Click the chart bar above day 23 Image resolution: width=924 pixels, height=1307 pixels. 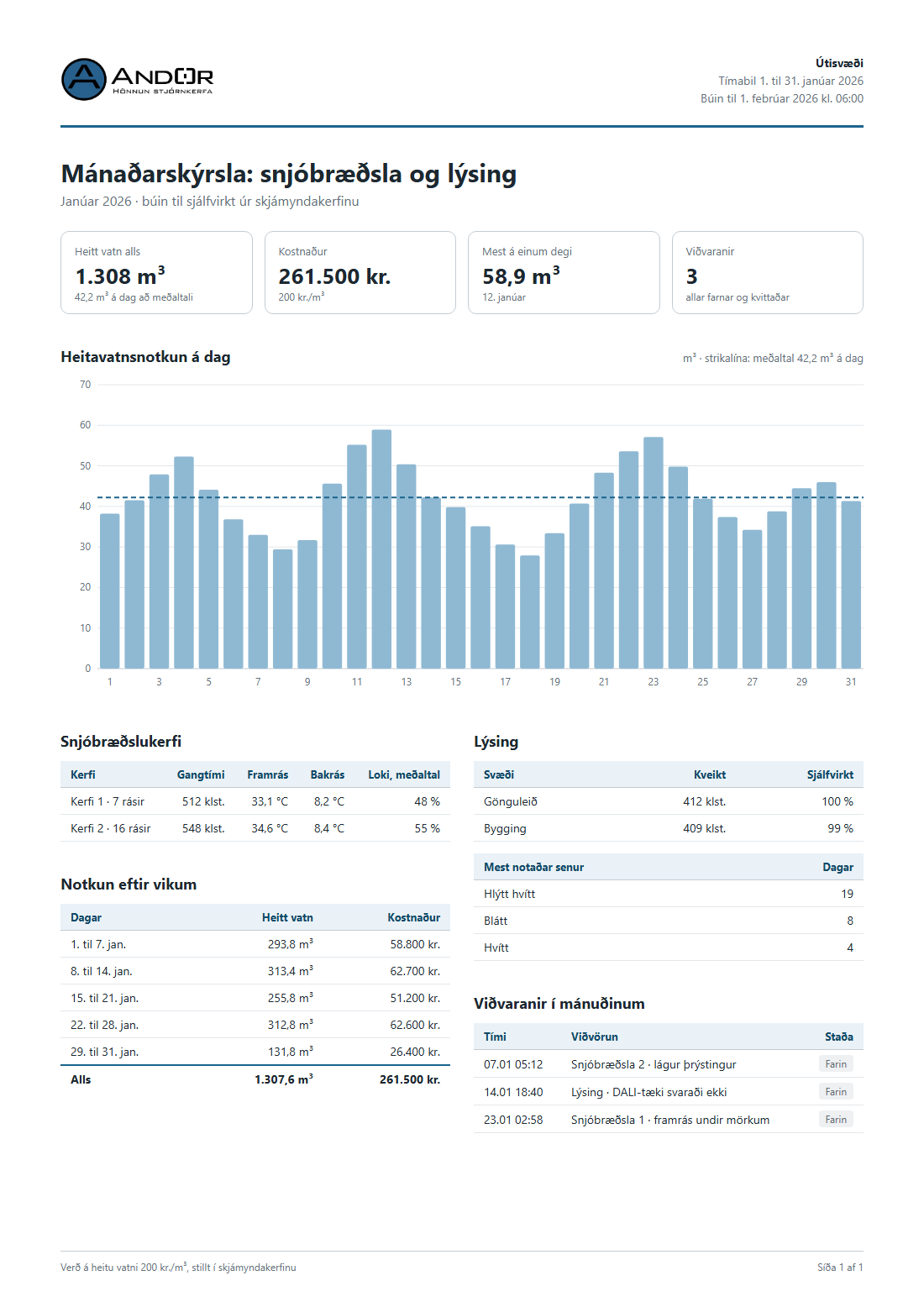click(x=654, y=553)
